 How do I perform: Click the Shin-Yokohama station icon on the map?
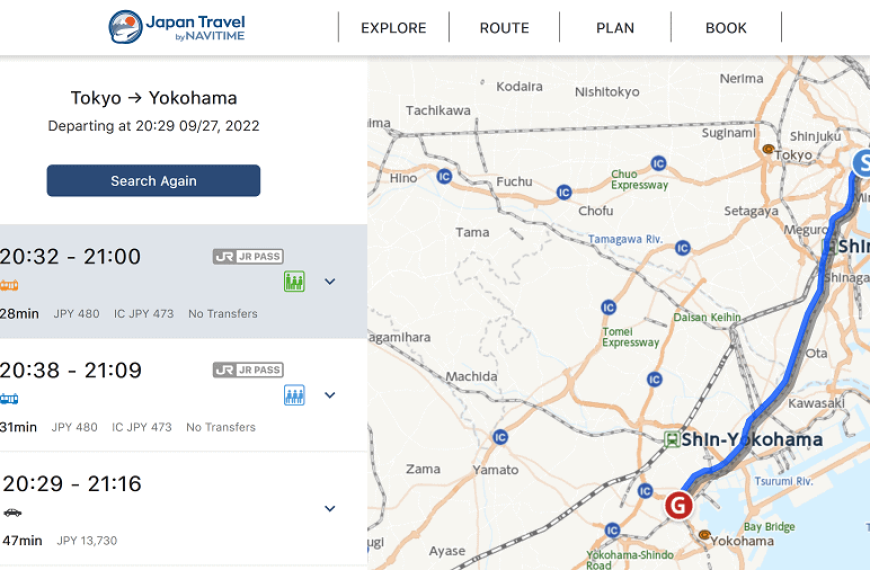[x=671, y=439]
